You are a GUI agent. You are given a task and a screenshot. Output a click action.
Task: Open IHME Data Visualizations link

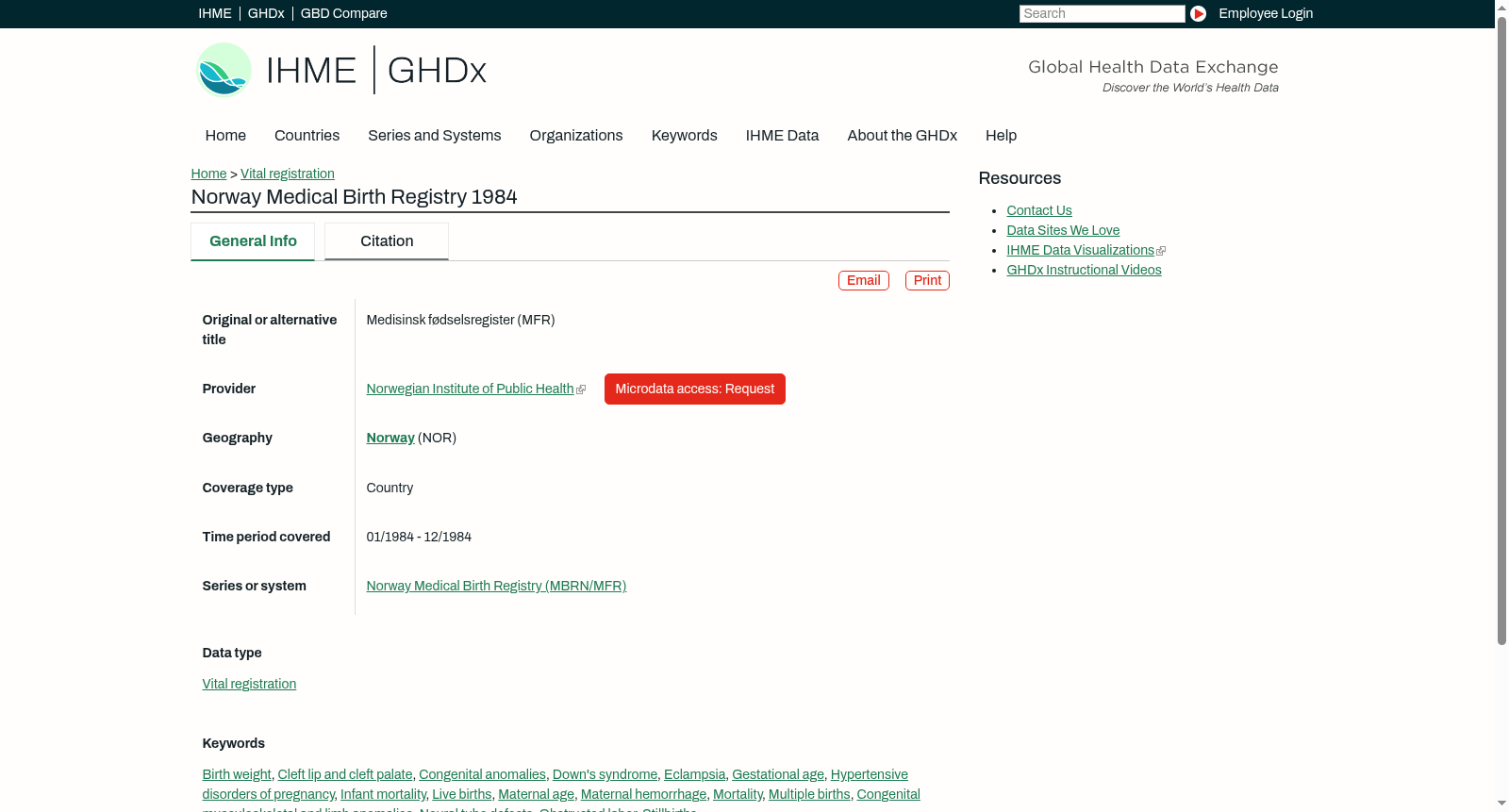point(1080,251)
